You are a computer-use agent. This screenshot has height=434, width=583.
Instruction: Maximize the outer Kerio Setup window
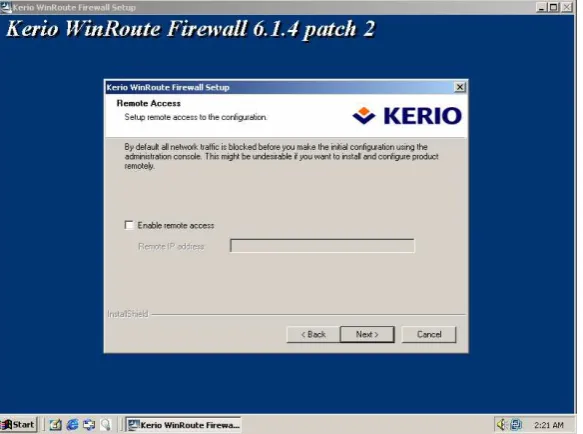click(554, 7)
